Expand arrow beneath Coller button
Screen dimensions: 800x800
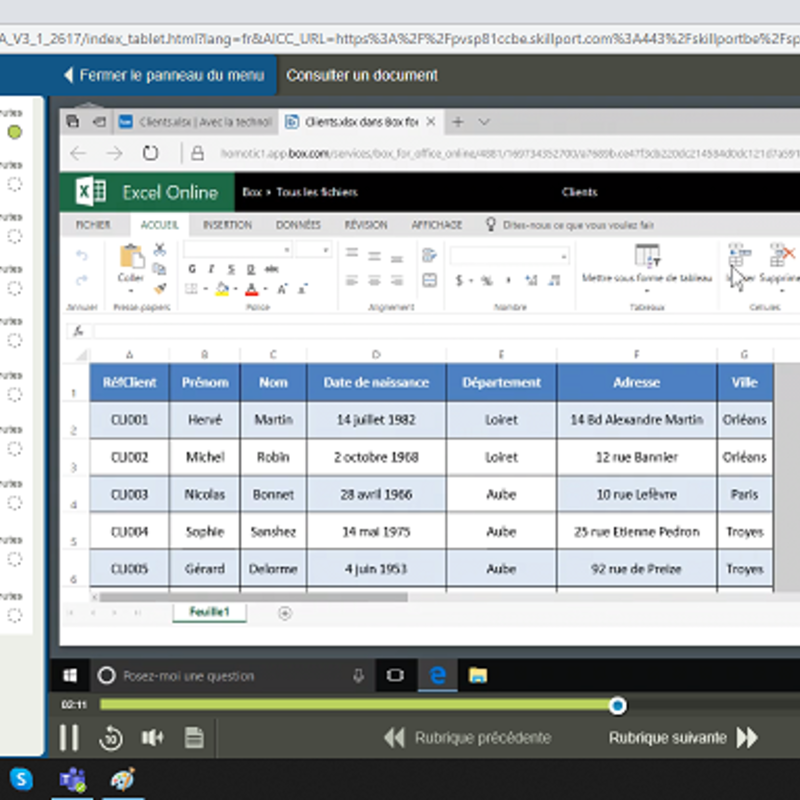(131, 291)
